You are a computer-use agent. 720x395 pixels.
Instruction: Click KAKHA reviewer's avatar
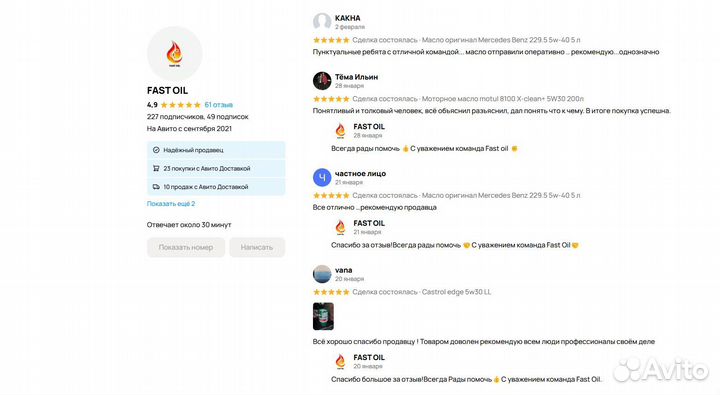322,22
